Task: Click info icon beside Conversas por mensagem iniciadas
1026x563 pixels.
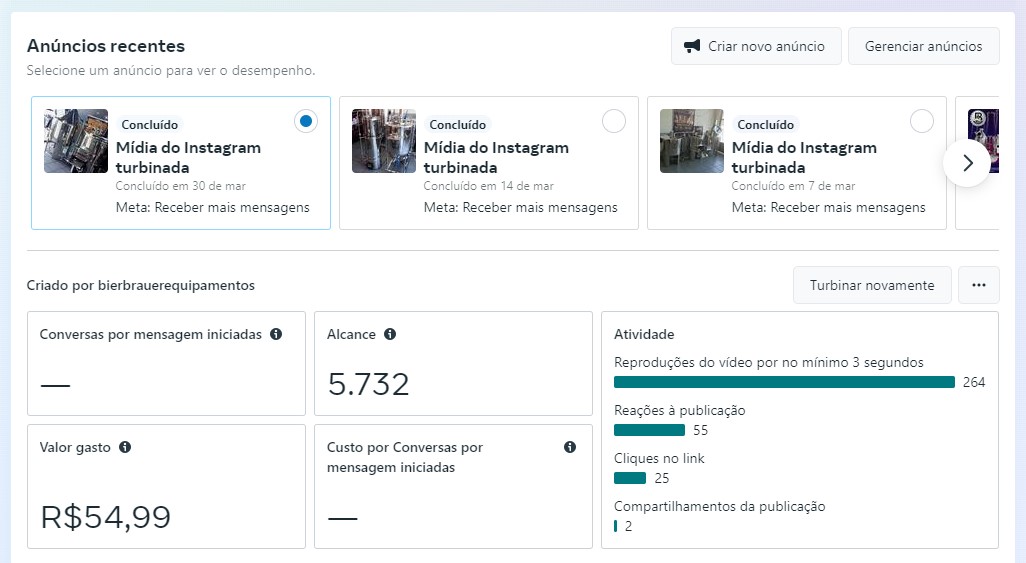Action: tap(276, 334)
